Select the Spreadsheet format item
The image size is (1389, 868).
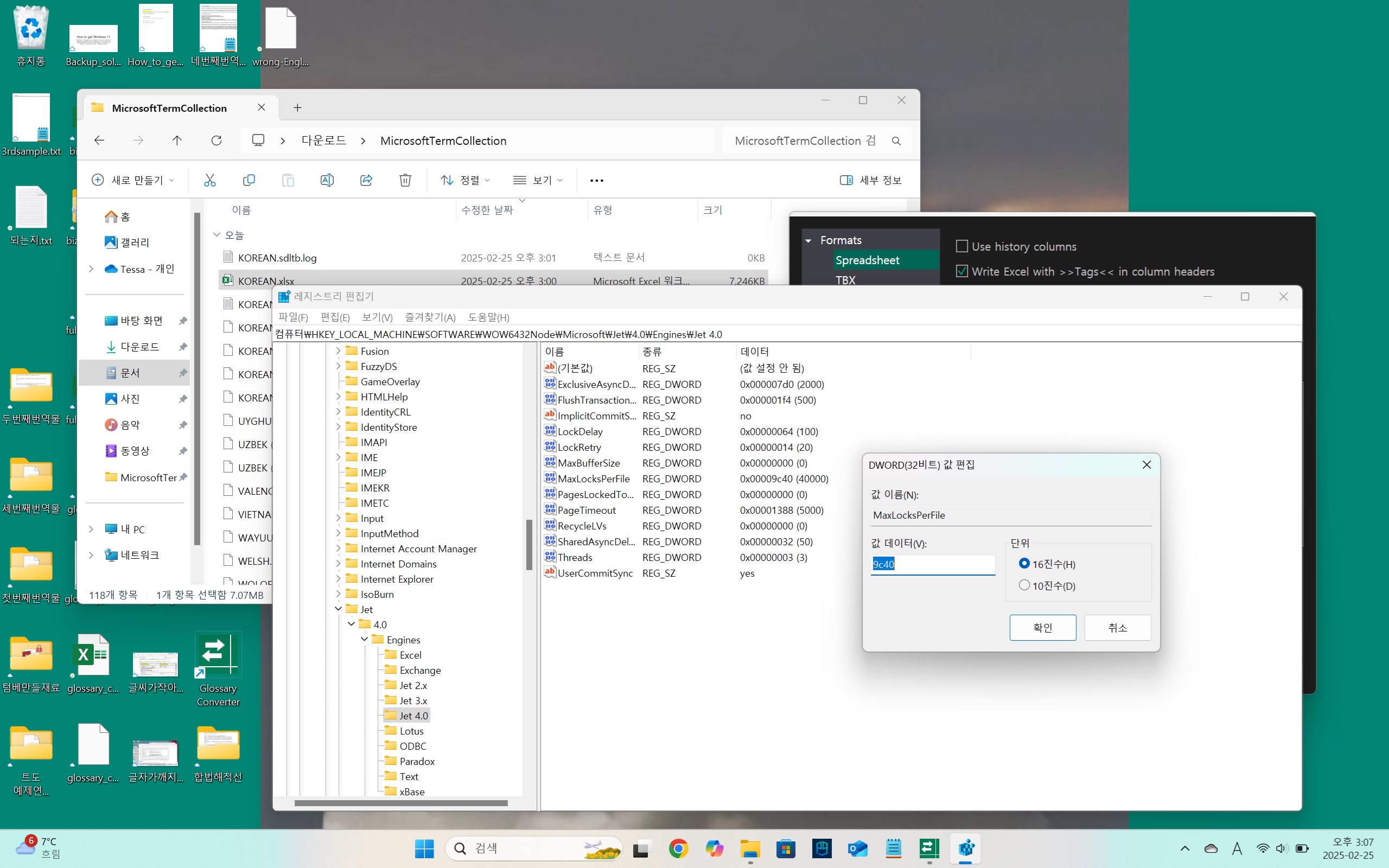[867, 260]
